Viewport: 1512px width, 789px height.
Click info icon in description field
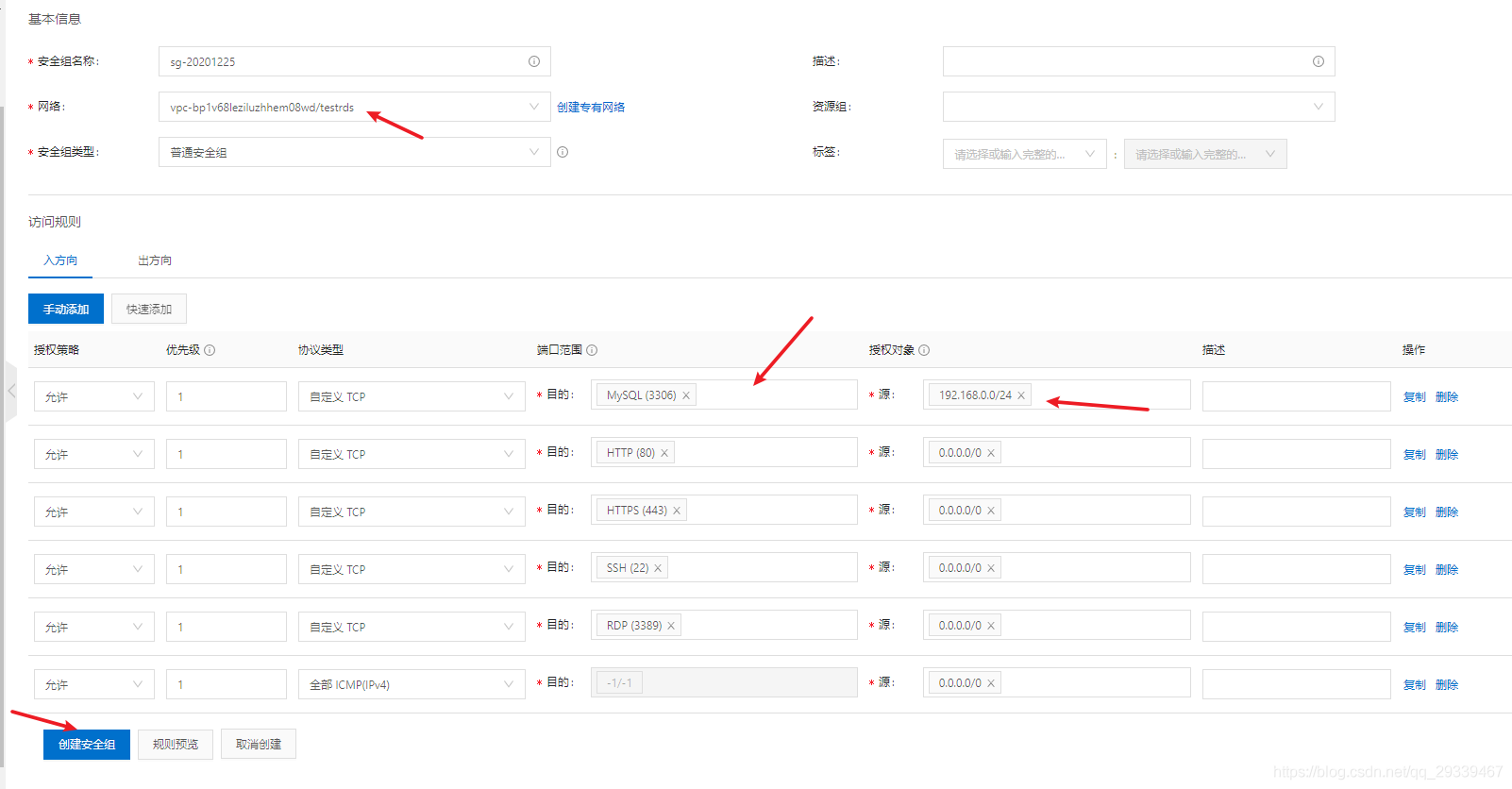[x=1319, y=61]
